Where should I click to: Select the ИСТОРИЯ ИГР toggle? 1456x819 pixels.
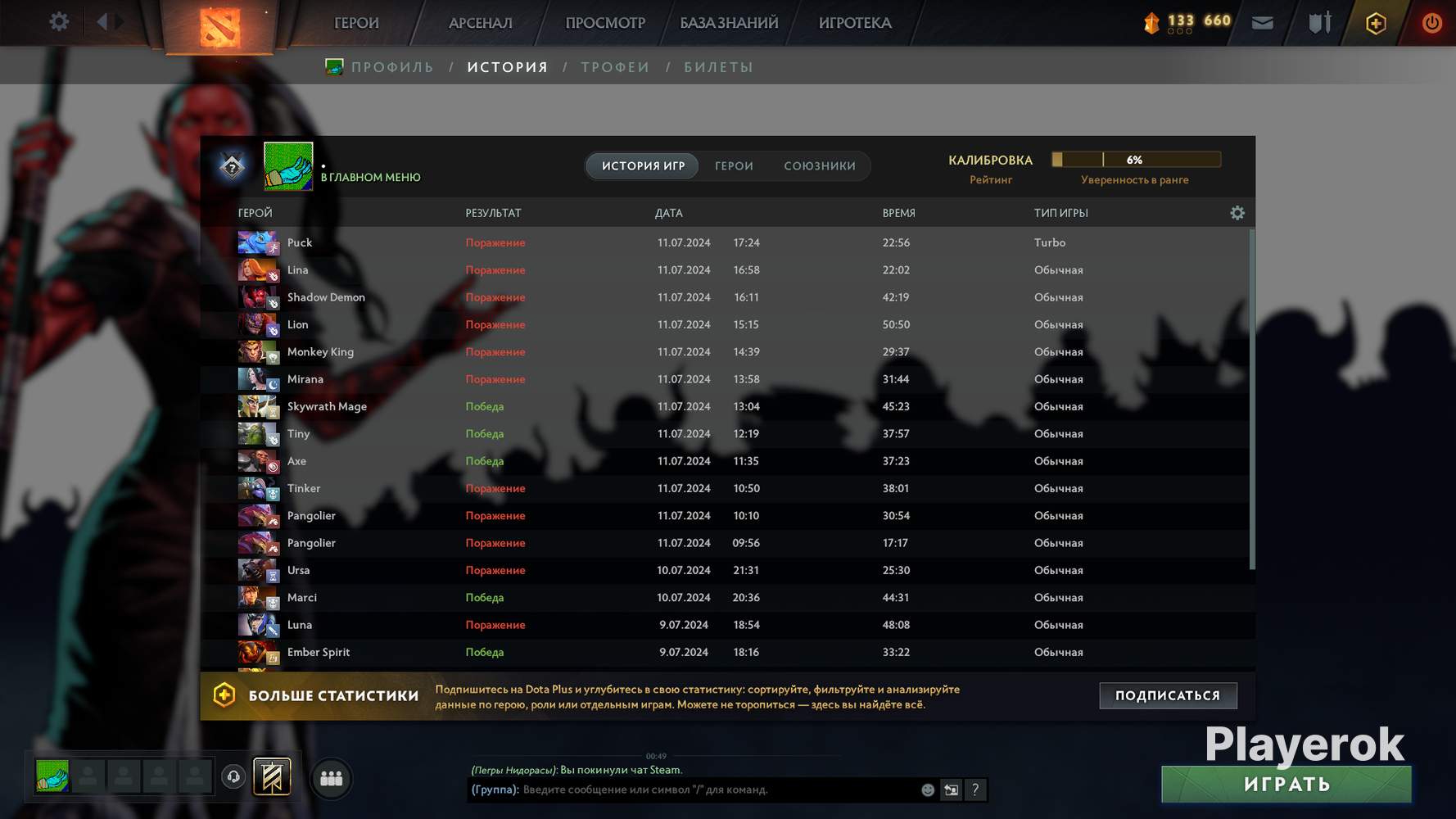pyautogui.click(x=643, y=166)
